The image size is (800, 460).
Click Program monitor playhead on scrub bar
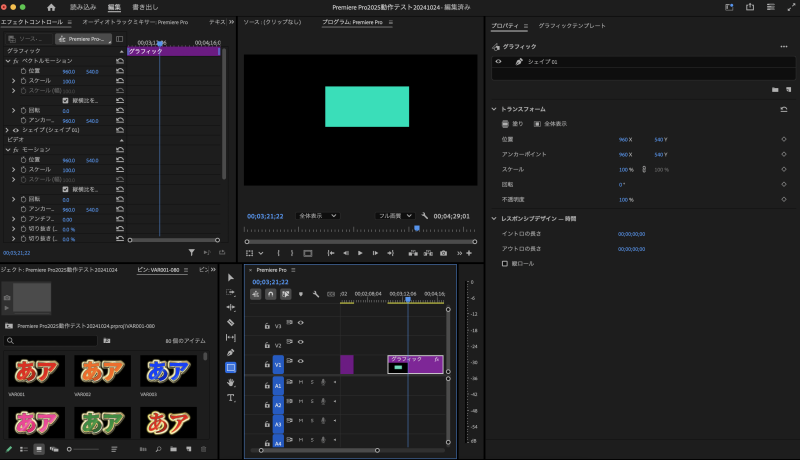pos(417,228)
